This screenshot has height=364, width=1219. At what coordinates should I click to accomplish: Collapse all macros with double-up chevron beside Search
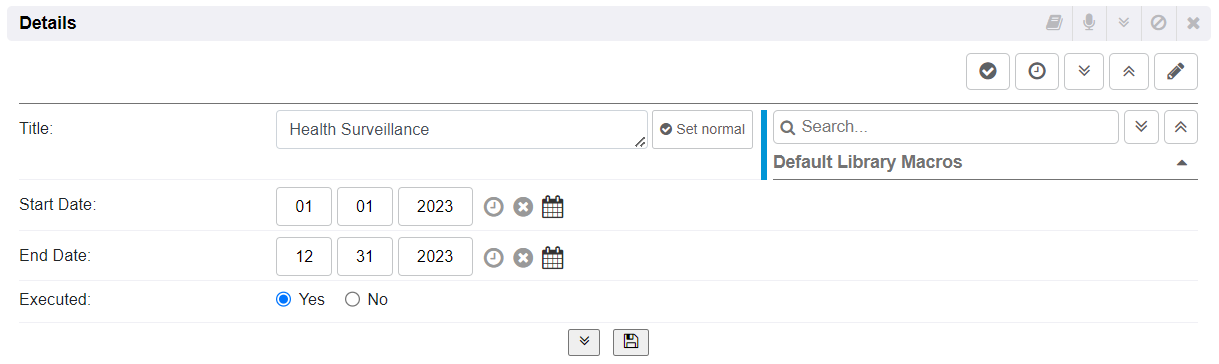click(1181, 127)
